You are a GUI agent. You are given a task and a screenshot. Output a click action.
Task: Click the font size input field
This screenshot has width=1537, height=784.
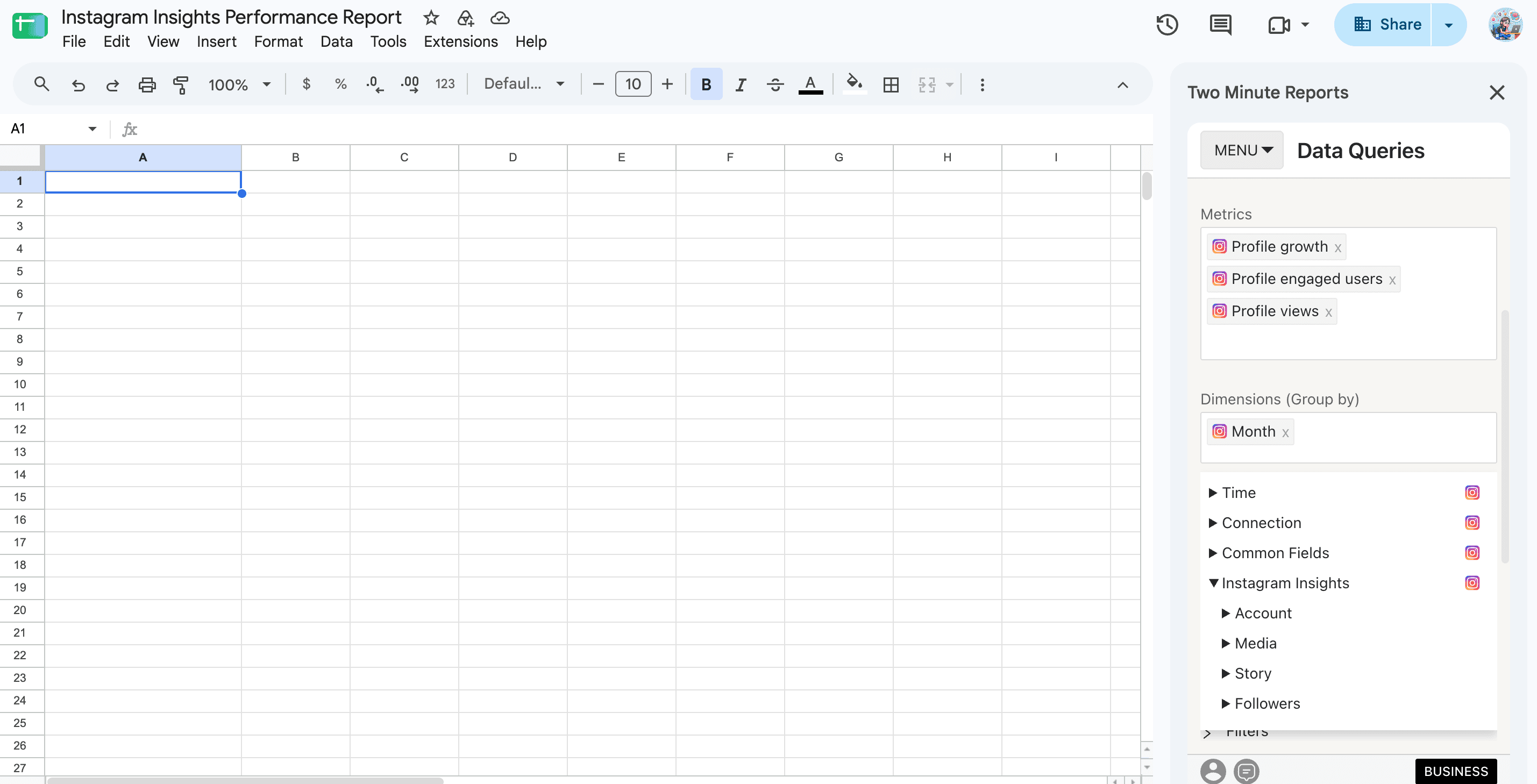coord(633,84)
